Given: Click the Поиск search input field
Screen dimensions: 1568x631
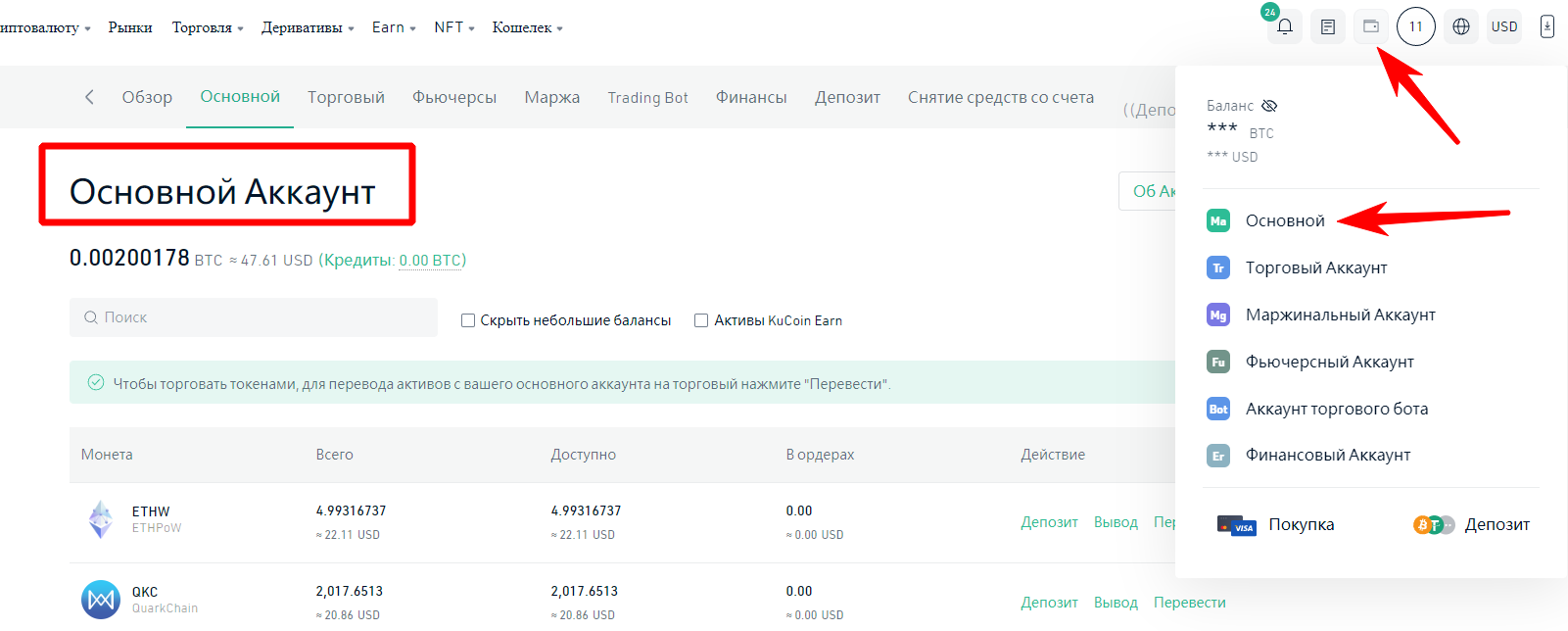Looking at the screenshot, I should [253, 317].
